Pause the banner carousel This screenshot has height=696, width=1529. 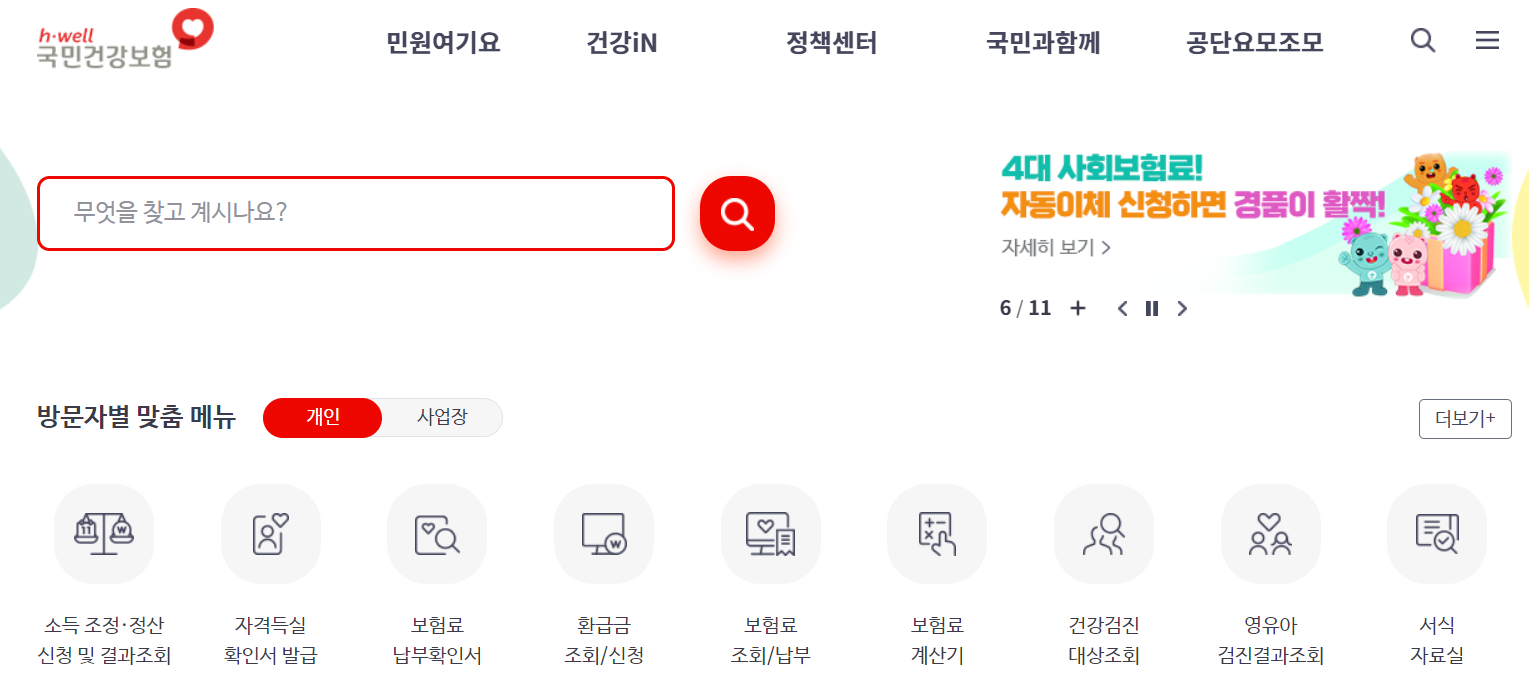pos(1151,308)
